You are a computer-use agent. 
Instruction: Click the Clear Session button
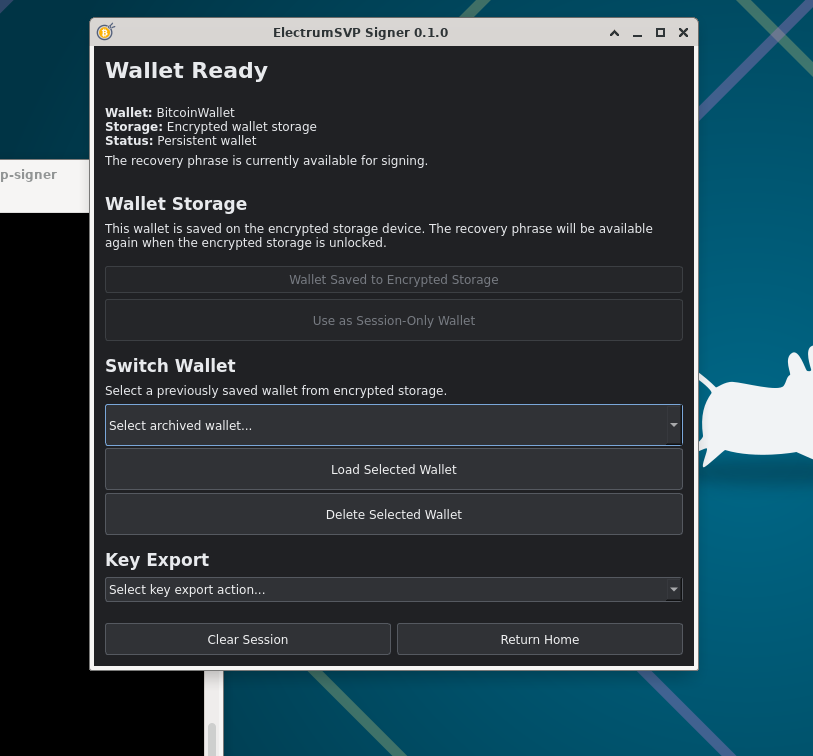pyautogui.click(x=248, y=639)
